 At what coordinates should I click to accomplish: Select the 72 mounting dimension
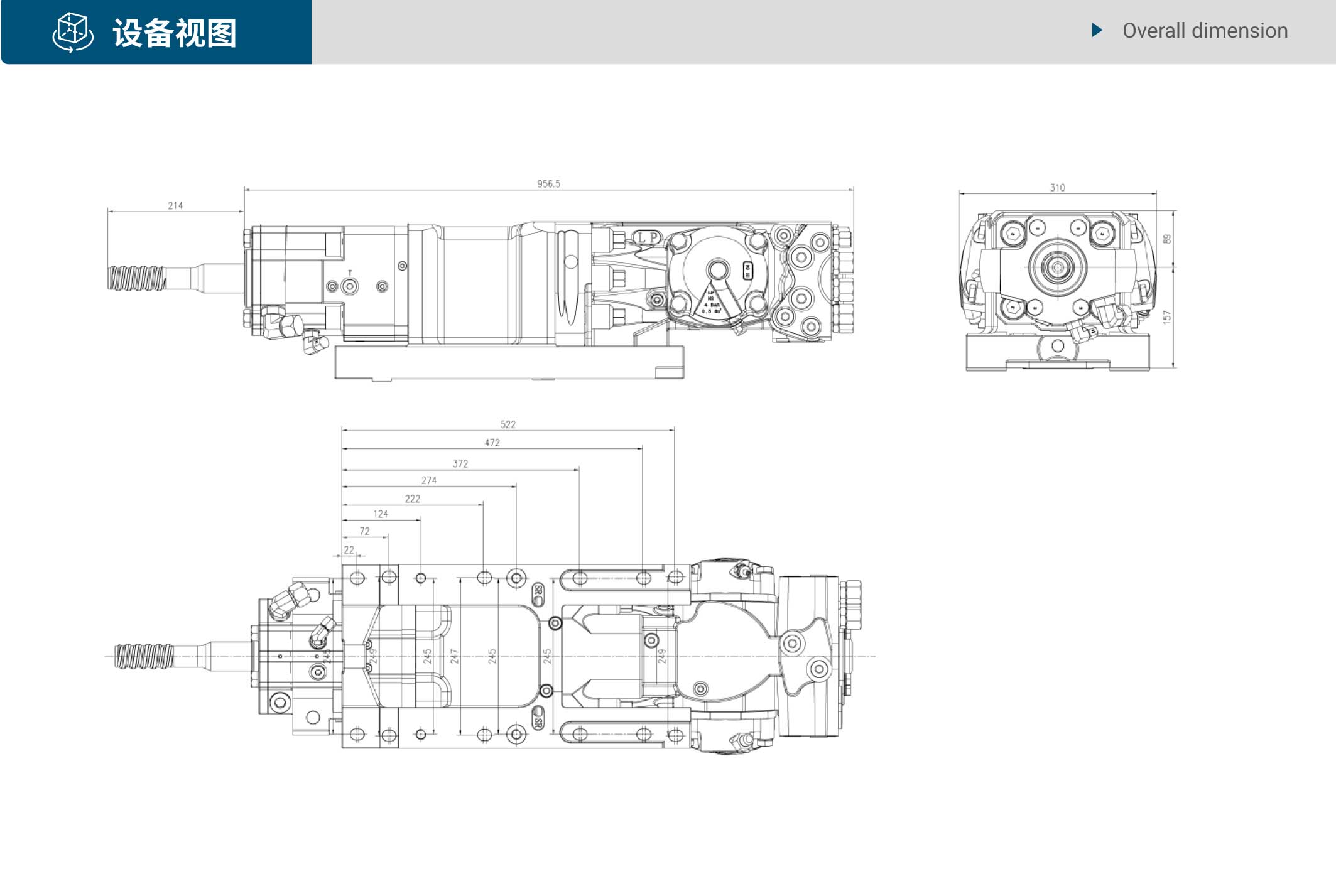(364, 531)
